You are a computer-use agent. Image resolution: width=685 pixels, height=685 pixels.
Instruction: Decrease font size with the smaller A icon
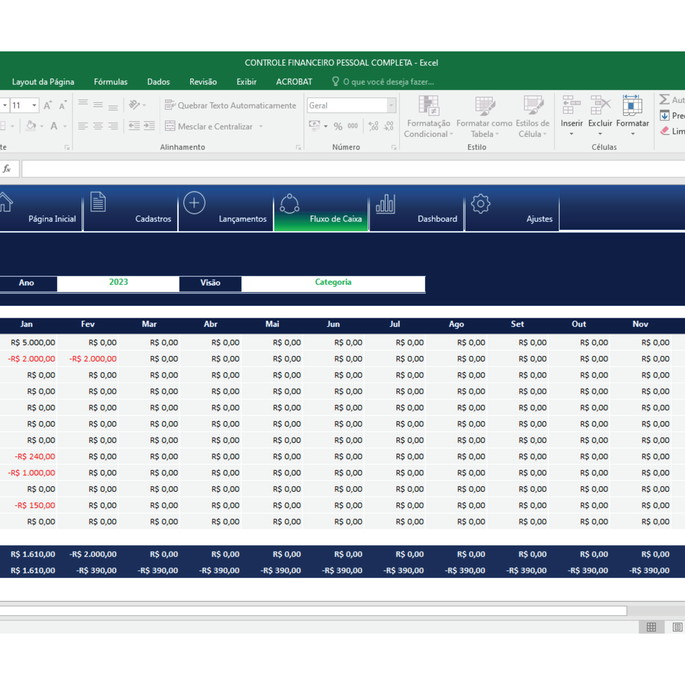pyautogui.click(x=63, y=105)
